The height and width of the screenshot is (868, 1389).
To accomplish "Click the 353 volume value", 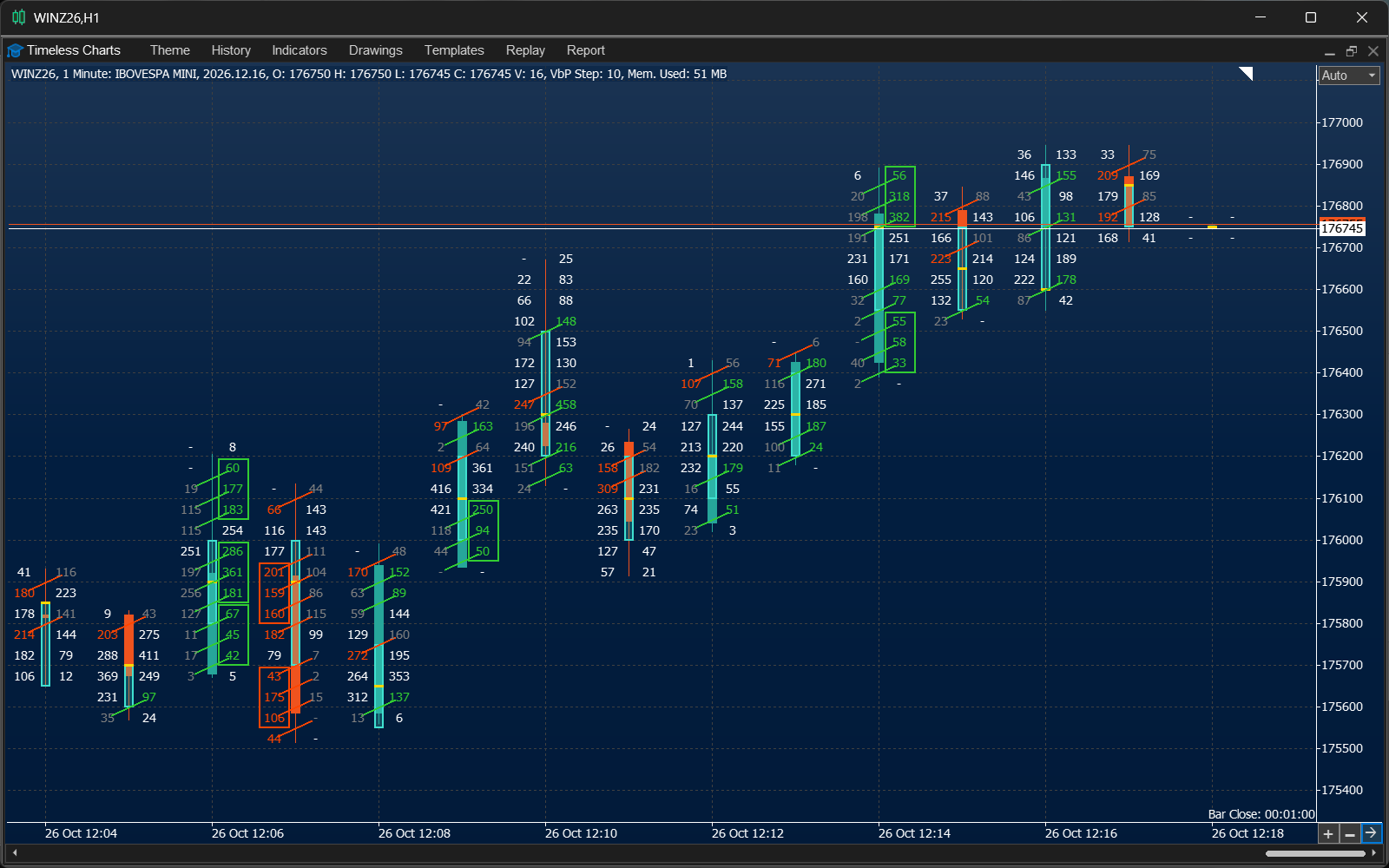I will [399, 676].
